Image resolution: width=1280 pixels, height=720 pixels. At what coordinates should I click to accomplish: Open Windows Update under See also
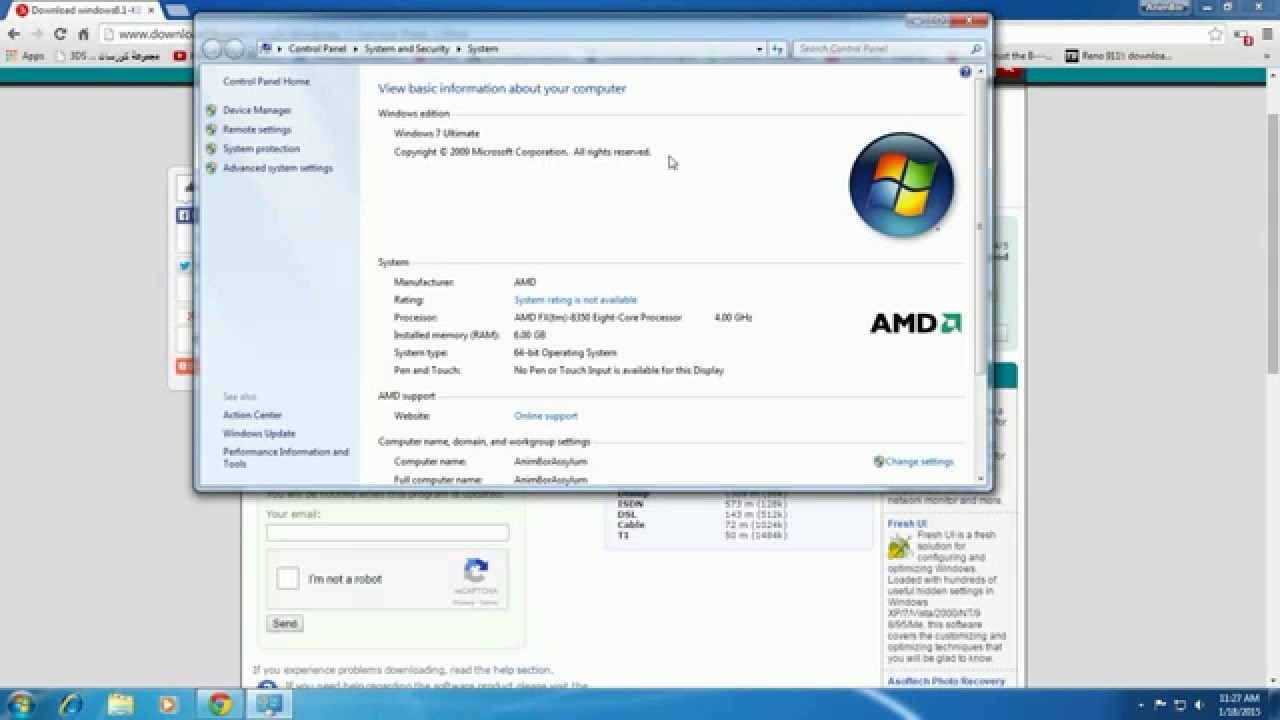[259, 434]
